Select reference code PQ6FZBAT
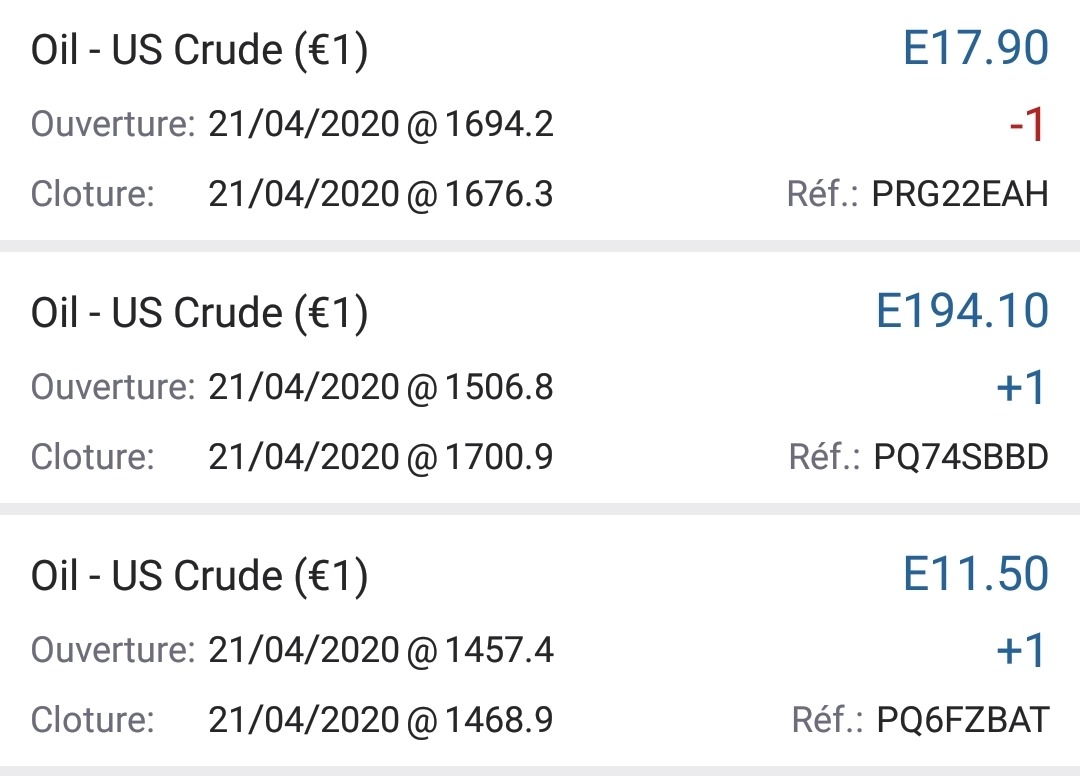Image resolution: width=1080 pixels, height=776 pixels. [x=962, y=720]
